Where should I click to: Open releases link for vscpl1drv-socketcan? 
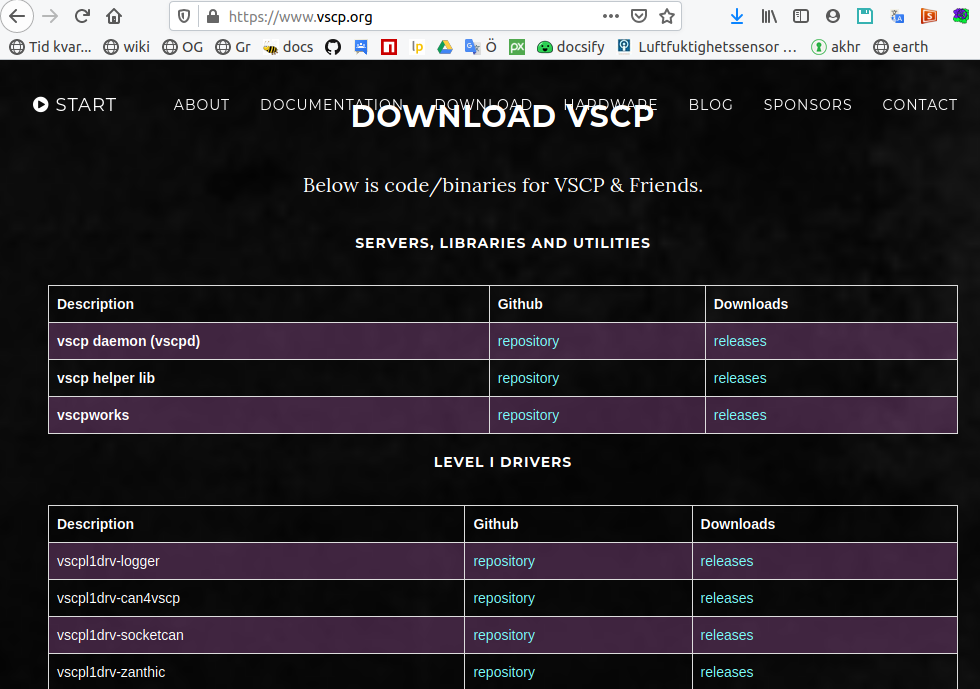726,635
